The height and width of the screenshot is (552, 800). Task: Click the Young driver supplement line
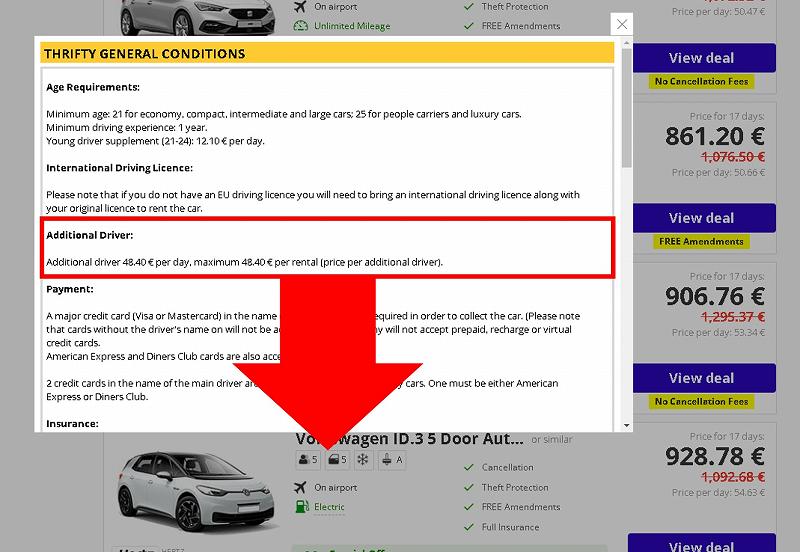tap(155, 141)
